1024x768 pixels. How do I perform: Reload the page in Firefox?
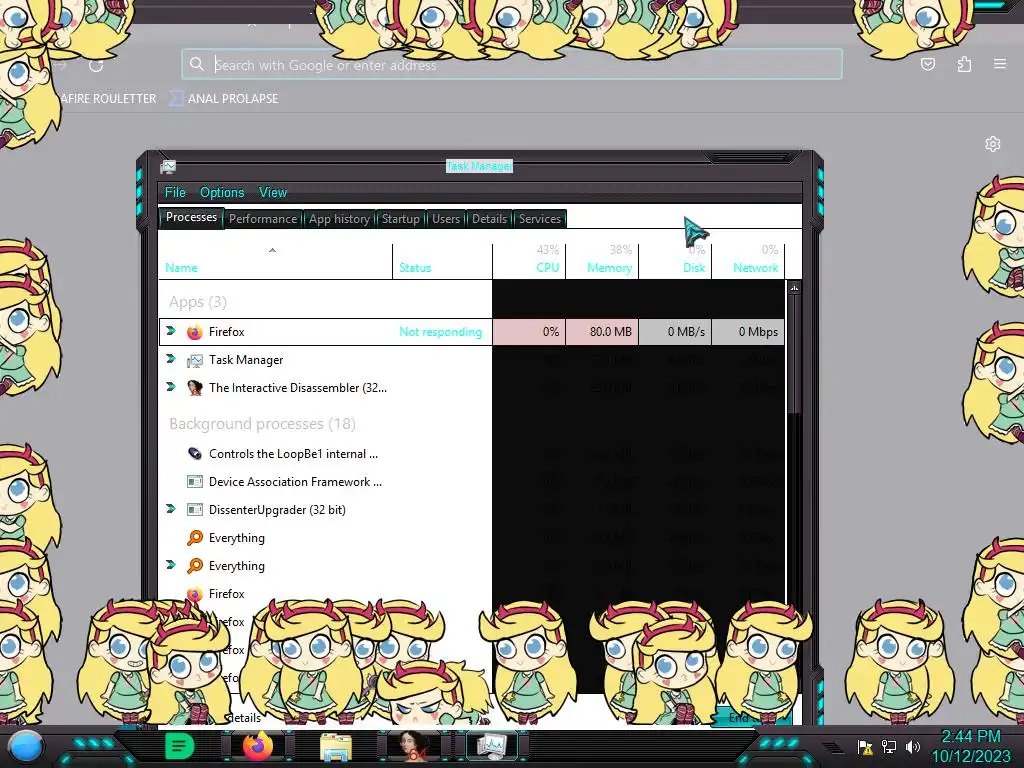tap(96, 65)
